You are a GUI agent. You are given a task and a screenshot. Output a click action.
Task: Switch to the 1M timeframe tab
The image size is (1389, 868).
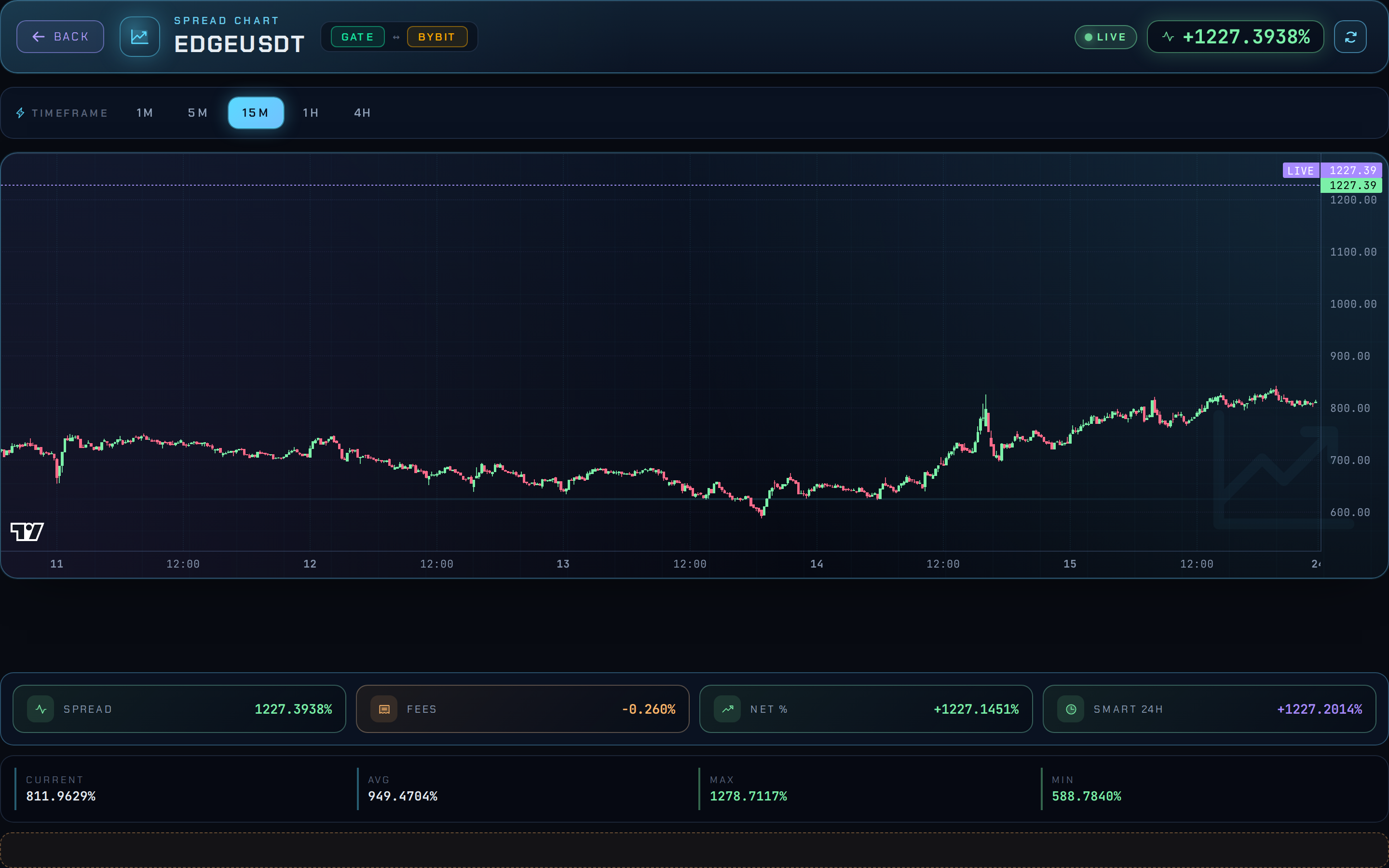coord(144,112)
